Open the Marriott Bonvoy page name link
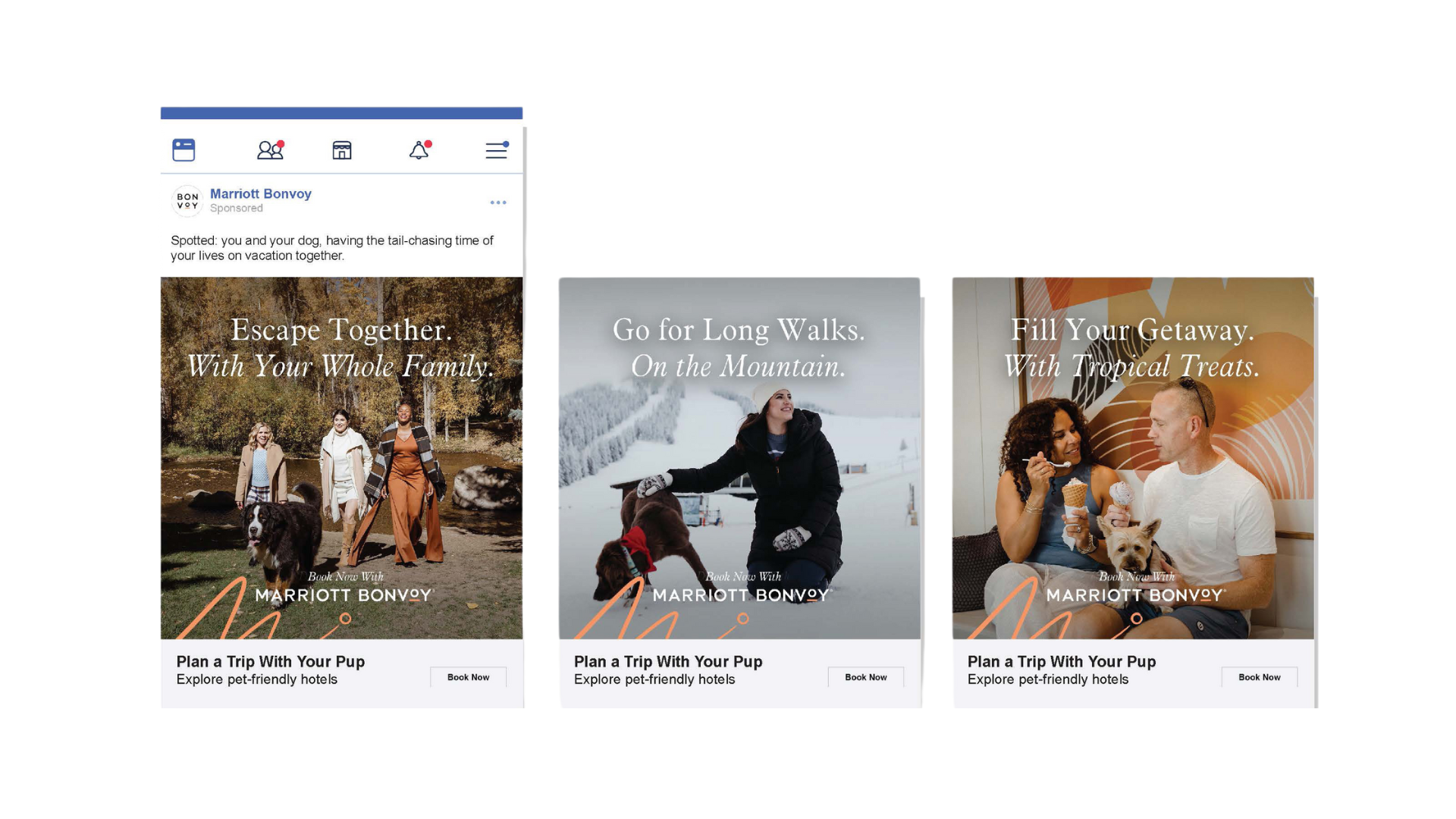The image size is (1456, 819). coord(261,193)
